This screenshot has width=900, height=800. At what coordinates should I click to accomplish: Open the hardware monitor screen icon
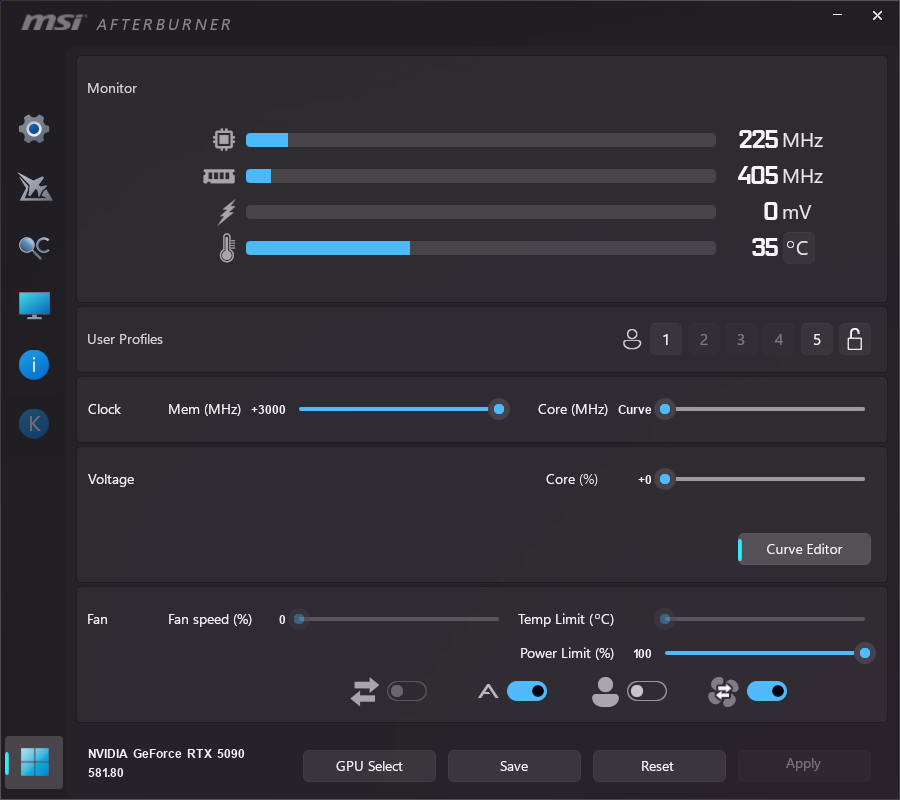coord(34,306)
